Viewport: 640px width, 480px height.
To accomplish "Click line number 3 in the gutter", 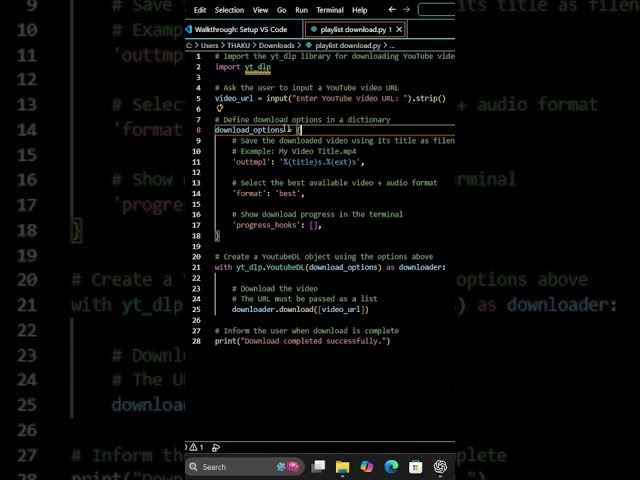I will point(198,77).
